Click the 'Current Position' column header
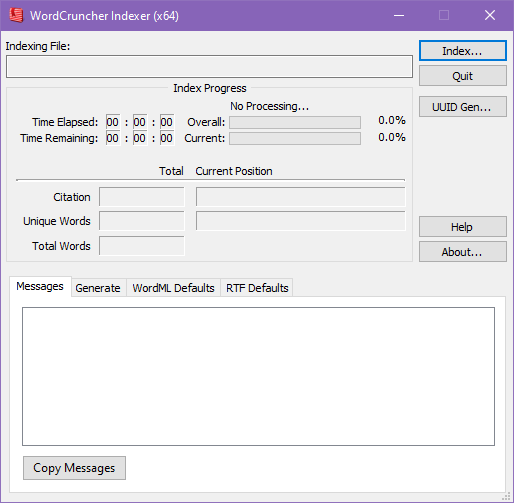The width and height of the screenshot is (514, 503). 234,171
